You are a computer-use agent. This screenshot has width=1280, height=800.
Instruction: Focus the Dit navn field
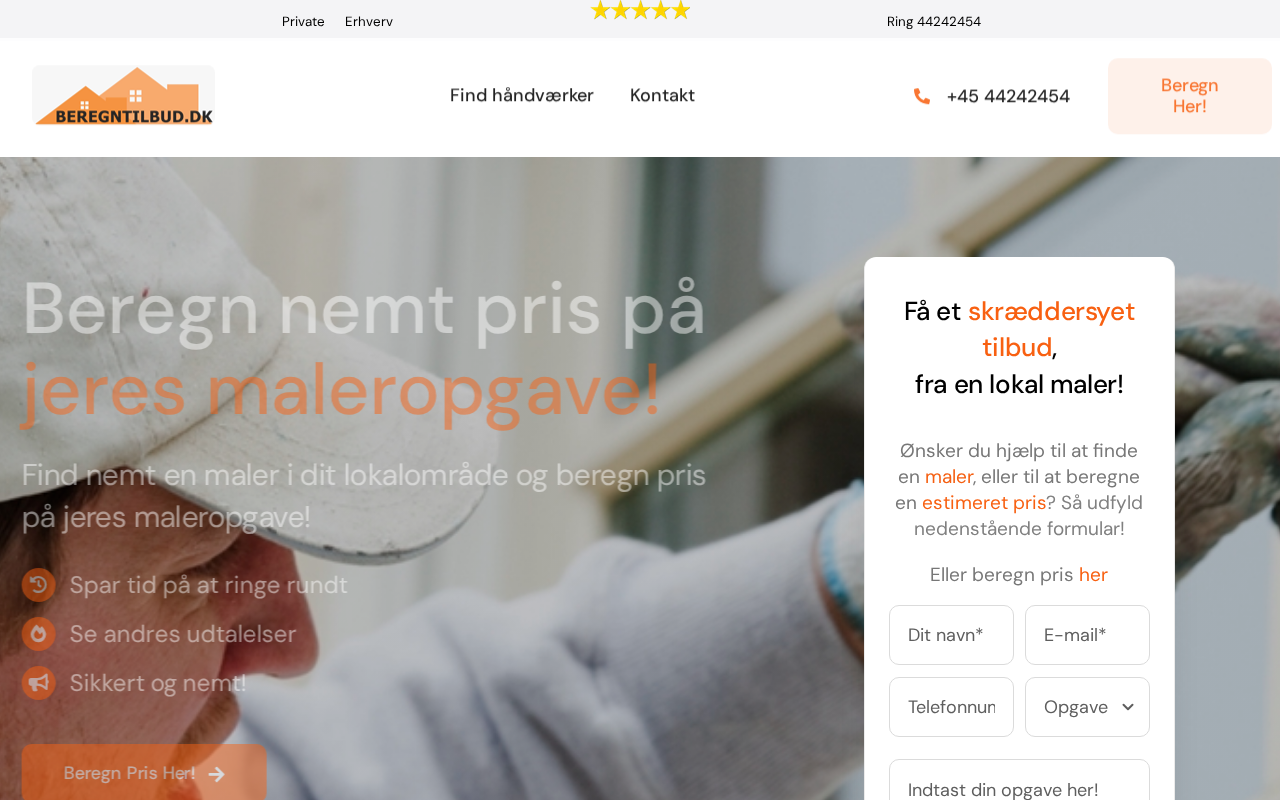tap(951, 635)
